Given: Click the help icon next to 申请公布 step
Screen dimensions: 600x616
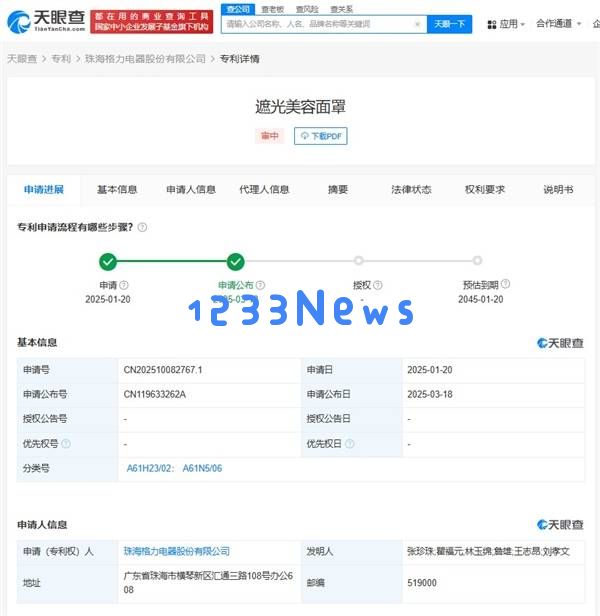Looking at the screenshot, I should (261, 285).
